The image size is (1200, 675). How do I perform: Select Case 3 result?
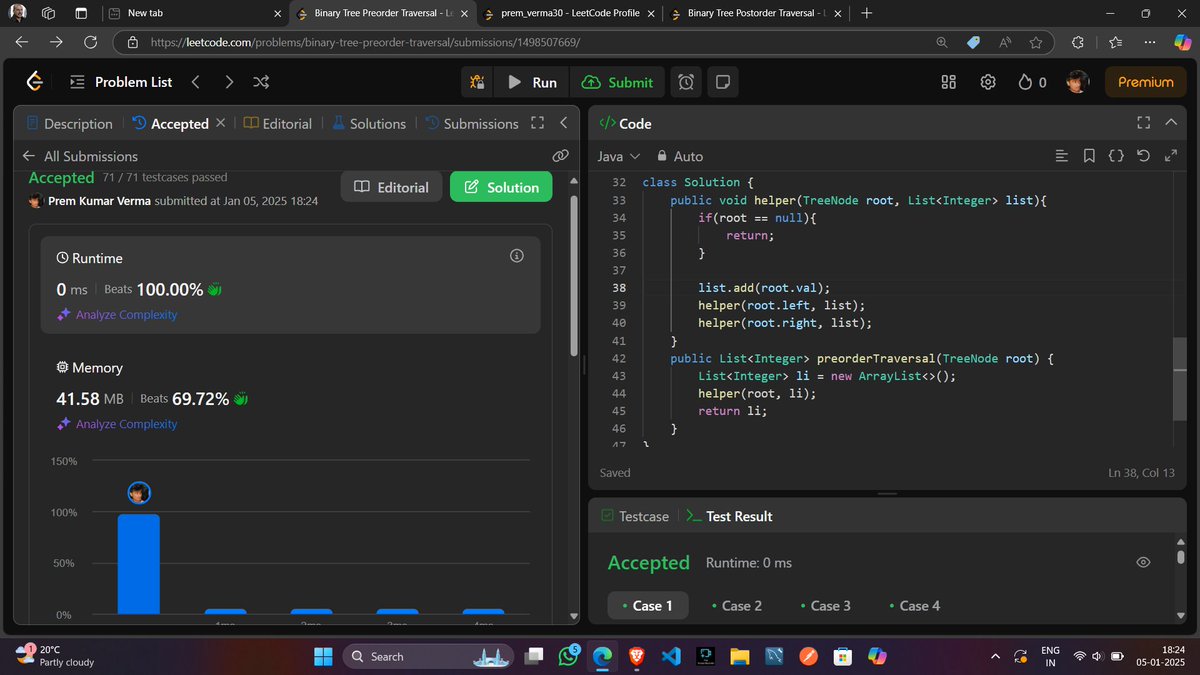click(x=824, y=605)
